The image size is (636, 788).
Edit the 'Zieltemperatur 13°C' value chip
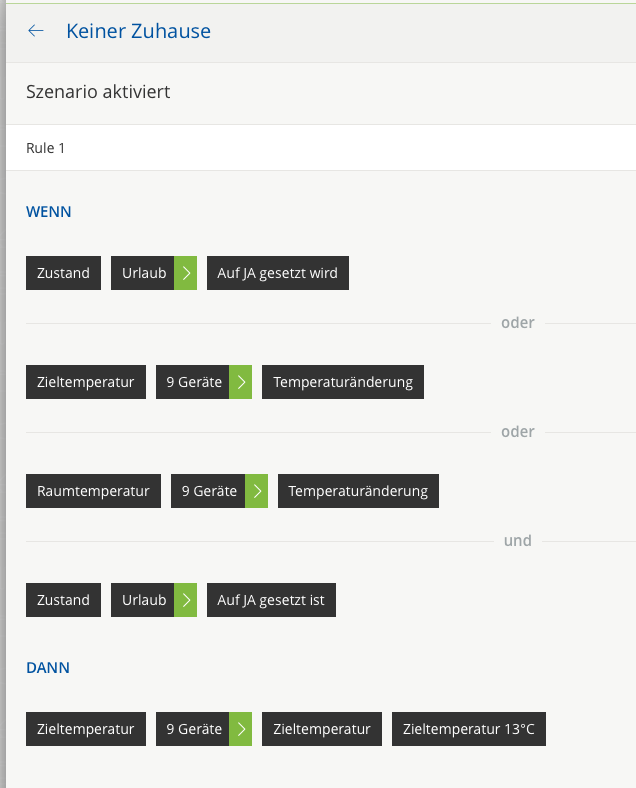click(468, 729)
